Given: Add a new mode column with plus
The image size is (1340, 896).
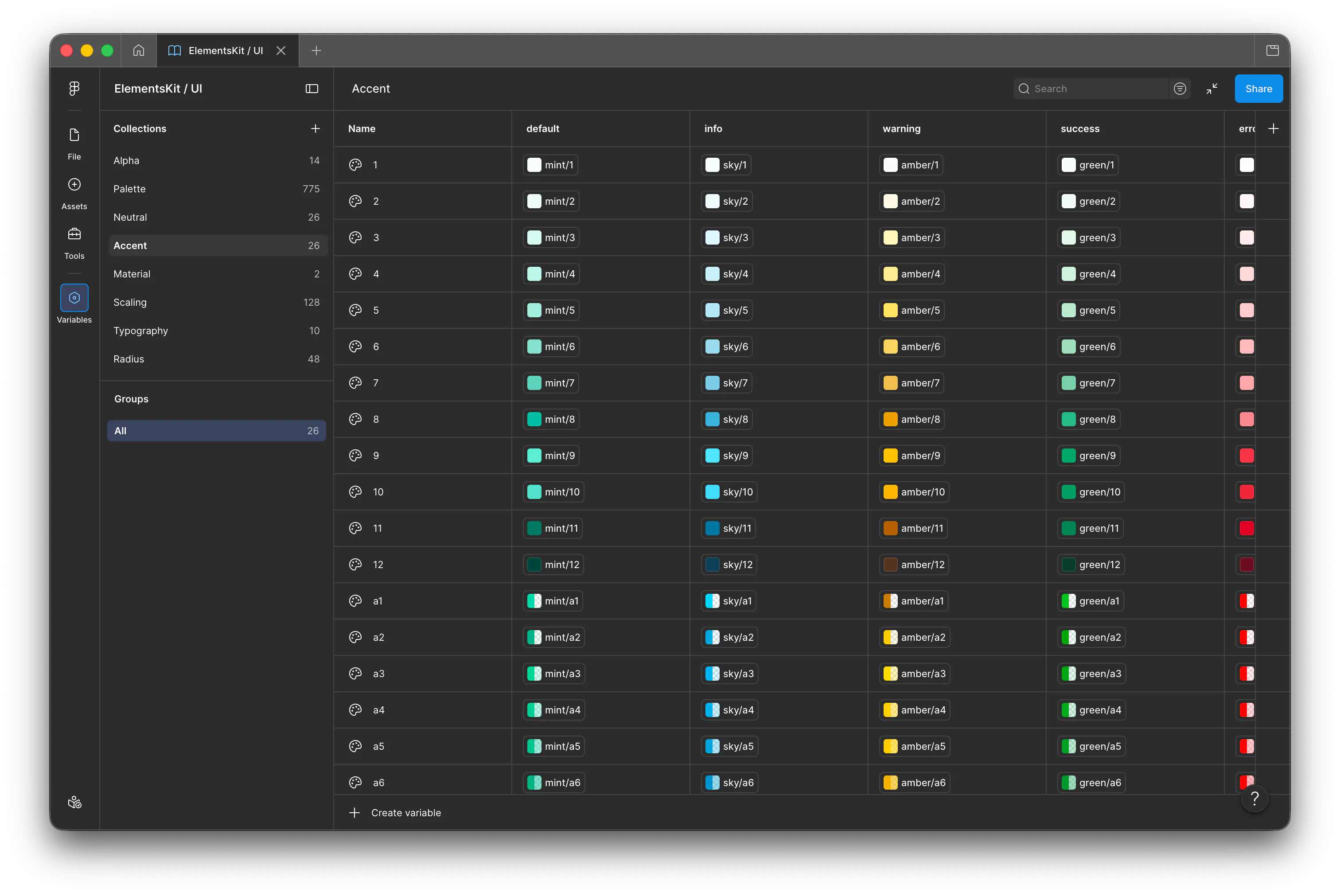Looking at the screenshot, I should pyautogui.click(x=1273, y=129).
